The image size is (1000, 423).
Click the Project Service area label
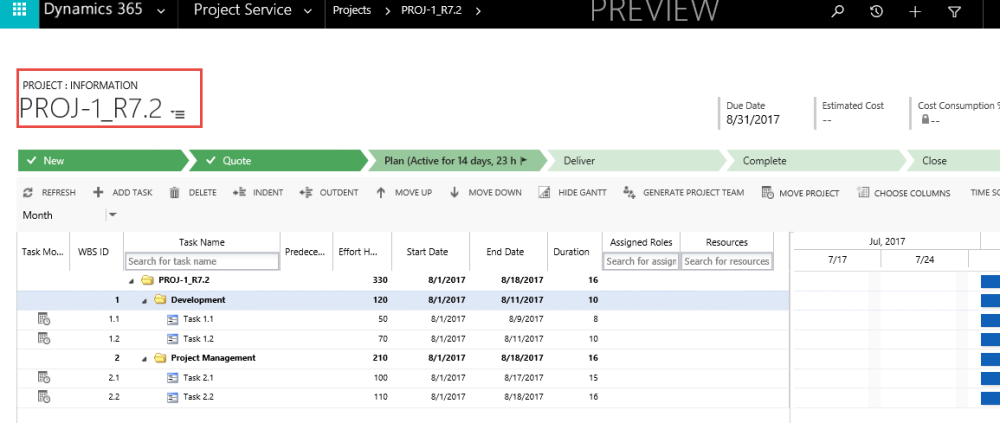242,11
